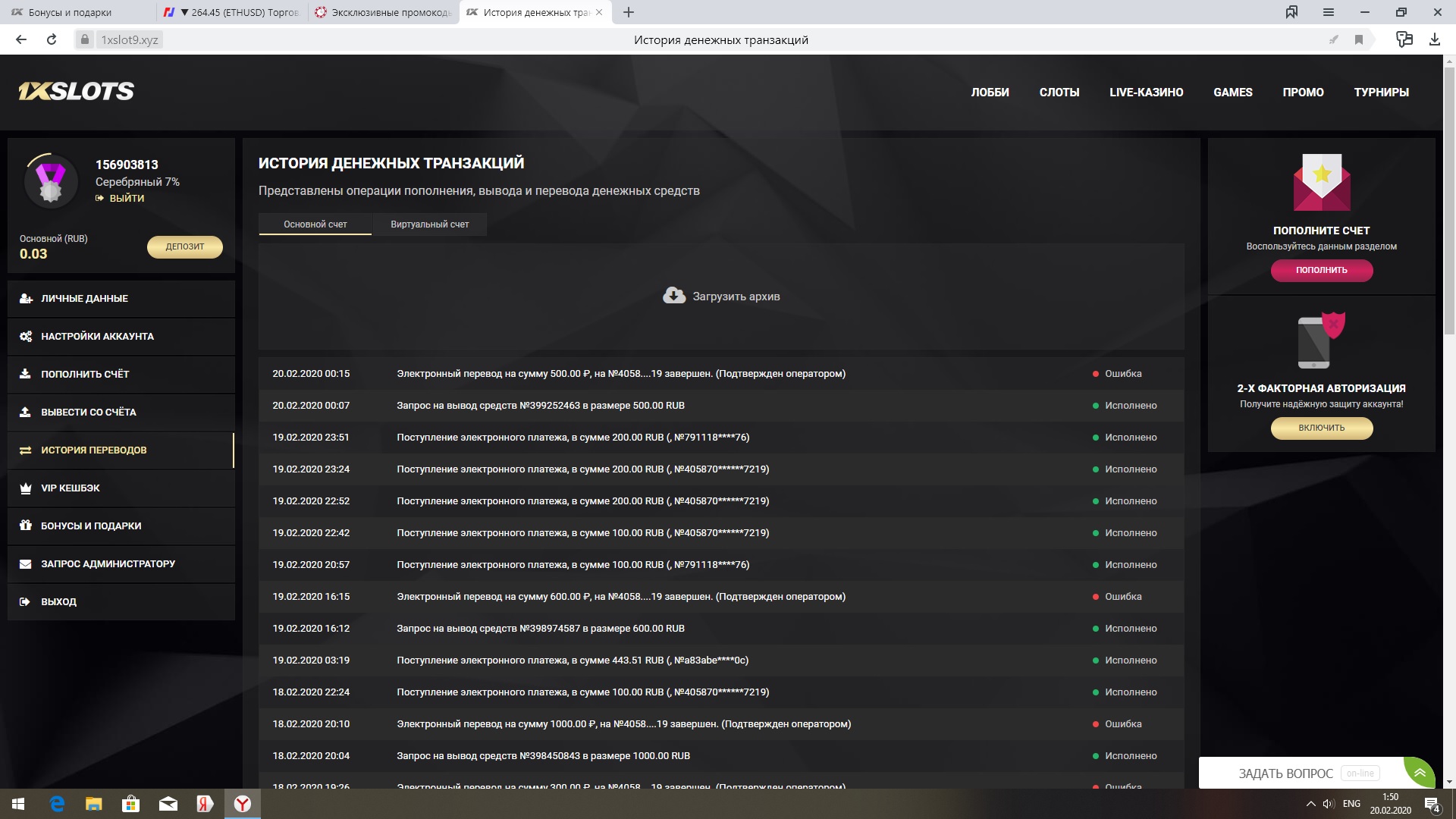Expand chat widget with up chevrons
Screen dimensions: 1456x819
[1420, 773]
